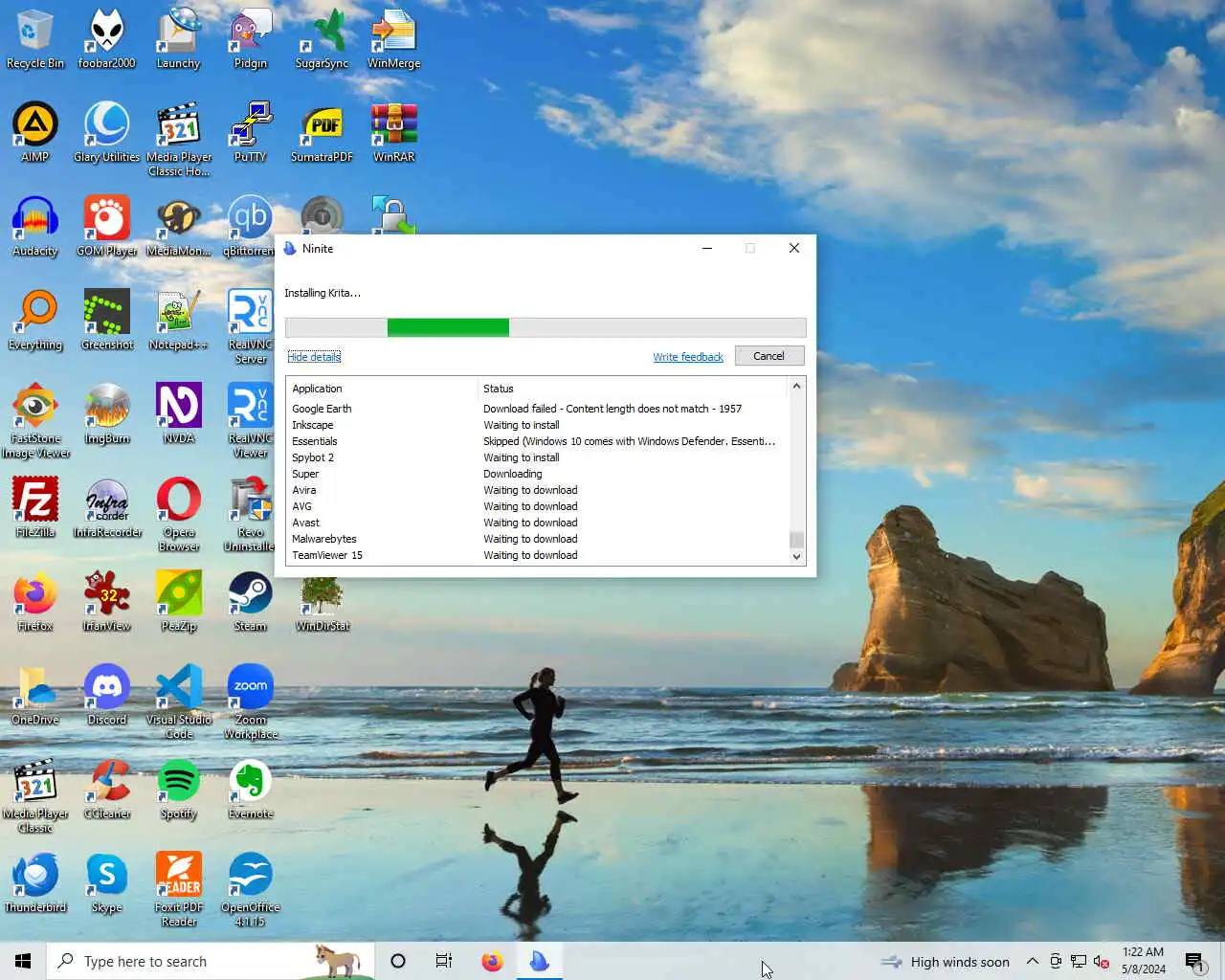
Task: Click the details list scrollbar down arrow
Action: click(x=796, y=556)
